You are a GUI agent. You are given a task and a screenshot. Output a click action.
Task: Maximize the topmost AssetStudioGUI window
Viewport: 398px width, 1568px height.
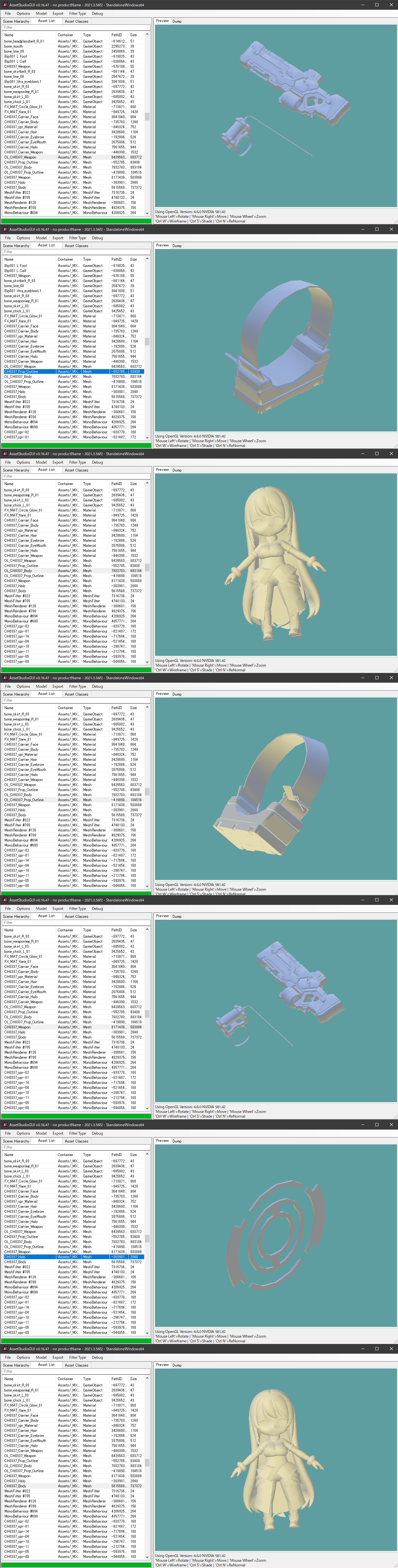coord(376,5)
